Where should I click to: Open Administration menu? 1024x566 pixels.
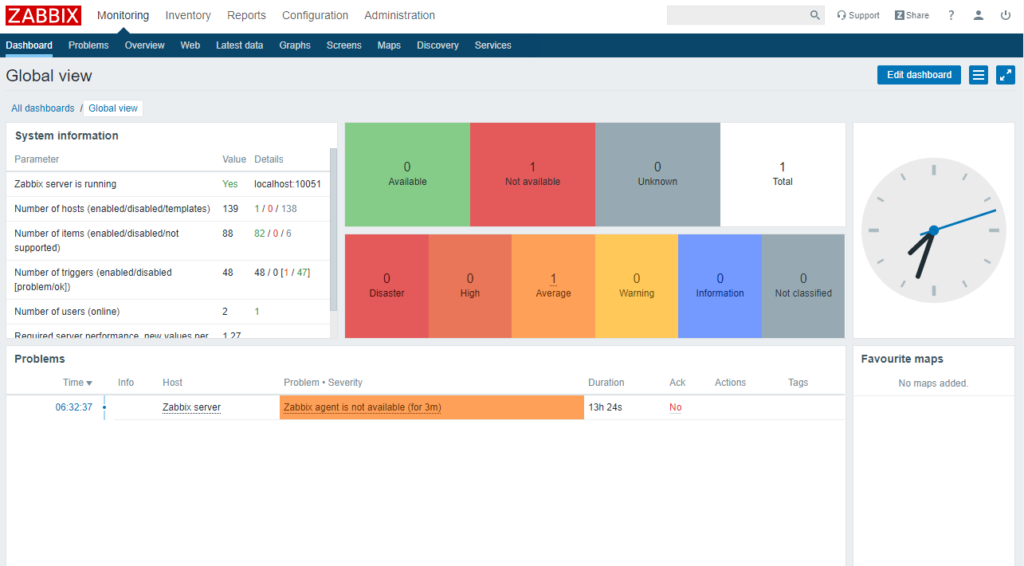pos(400,15)
